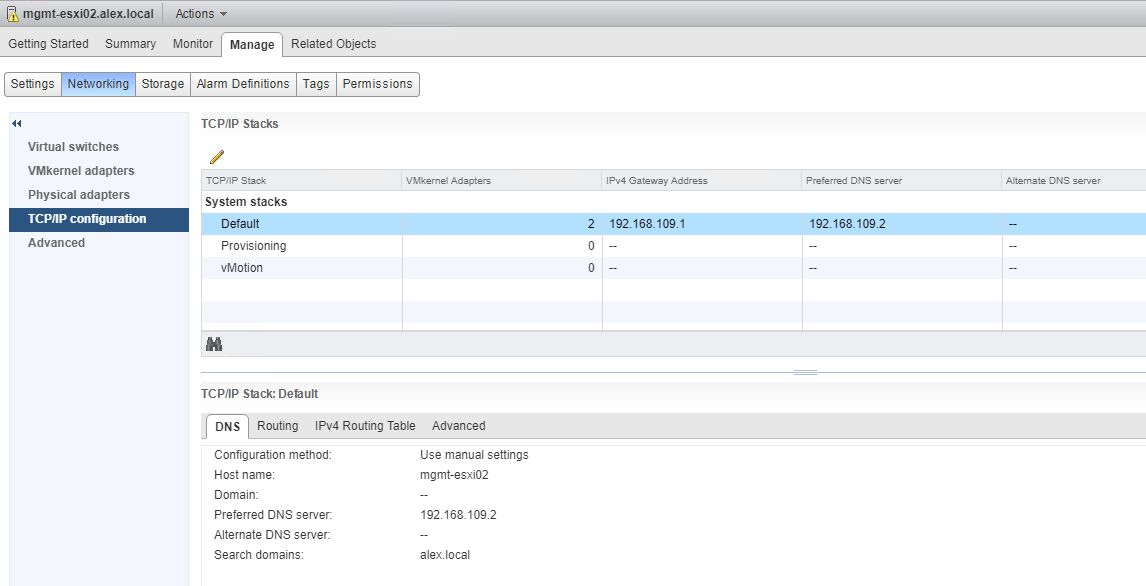Open the Actions dropdown menu
The image size is (1146, 586).
pyautogui.click(x=201, y=14)
